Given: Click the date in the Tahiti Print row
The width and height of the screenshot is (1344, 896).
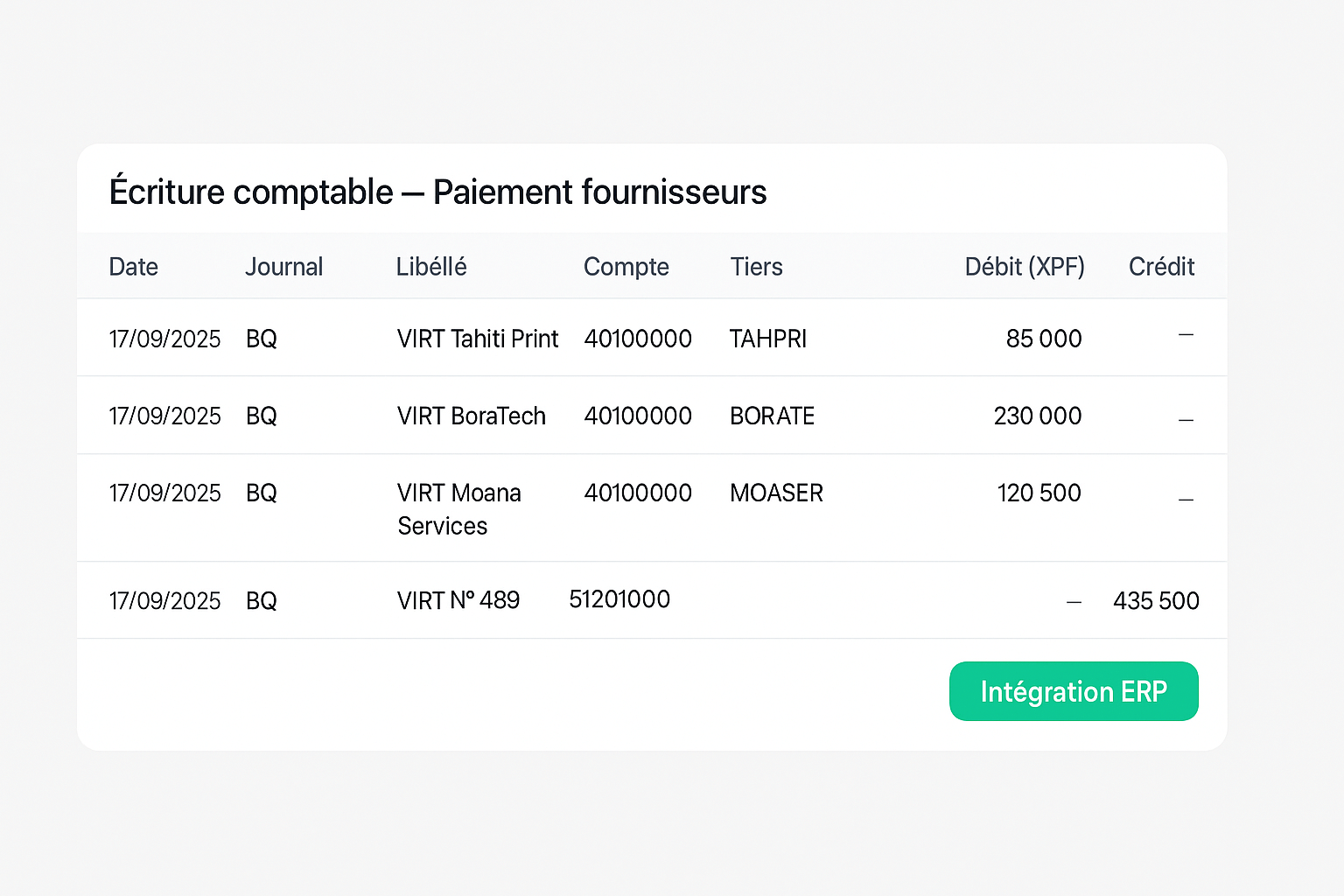Looking at the screenshot, I should (x=164, y=339).
